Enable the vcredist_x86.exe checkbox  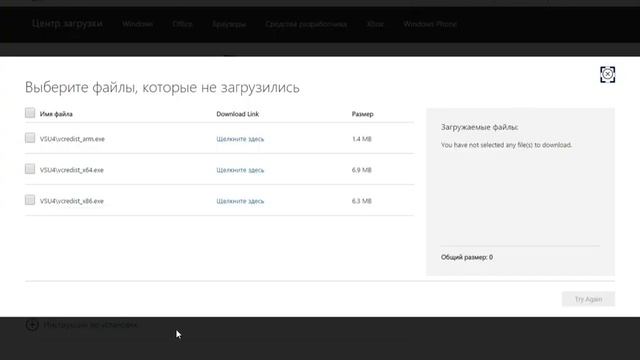click(x=30, y=200)
